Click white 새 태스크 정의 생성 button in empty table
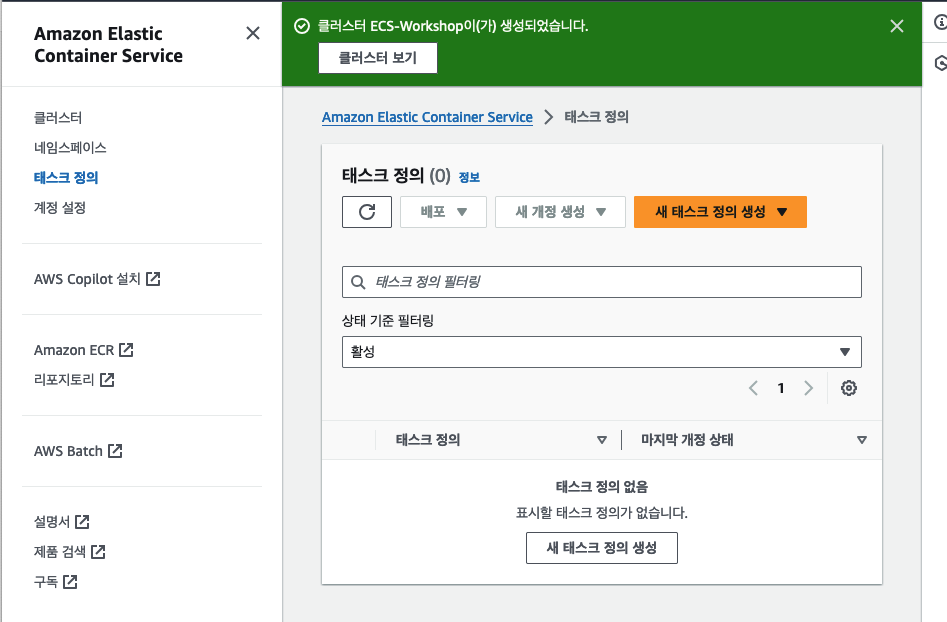 click(x=602, y=548)
